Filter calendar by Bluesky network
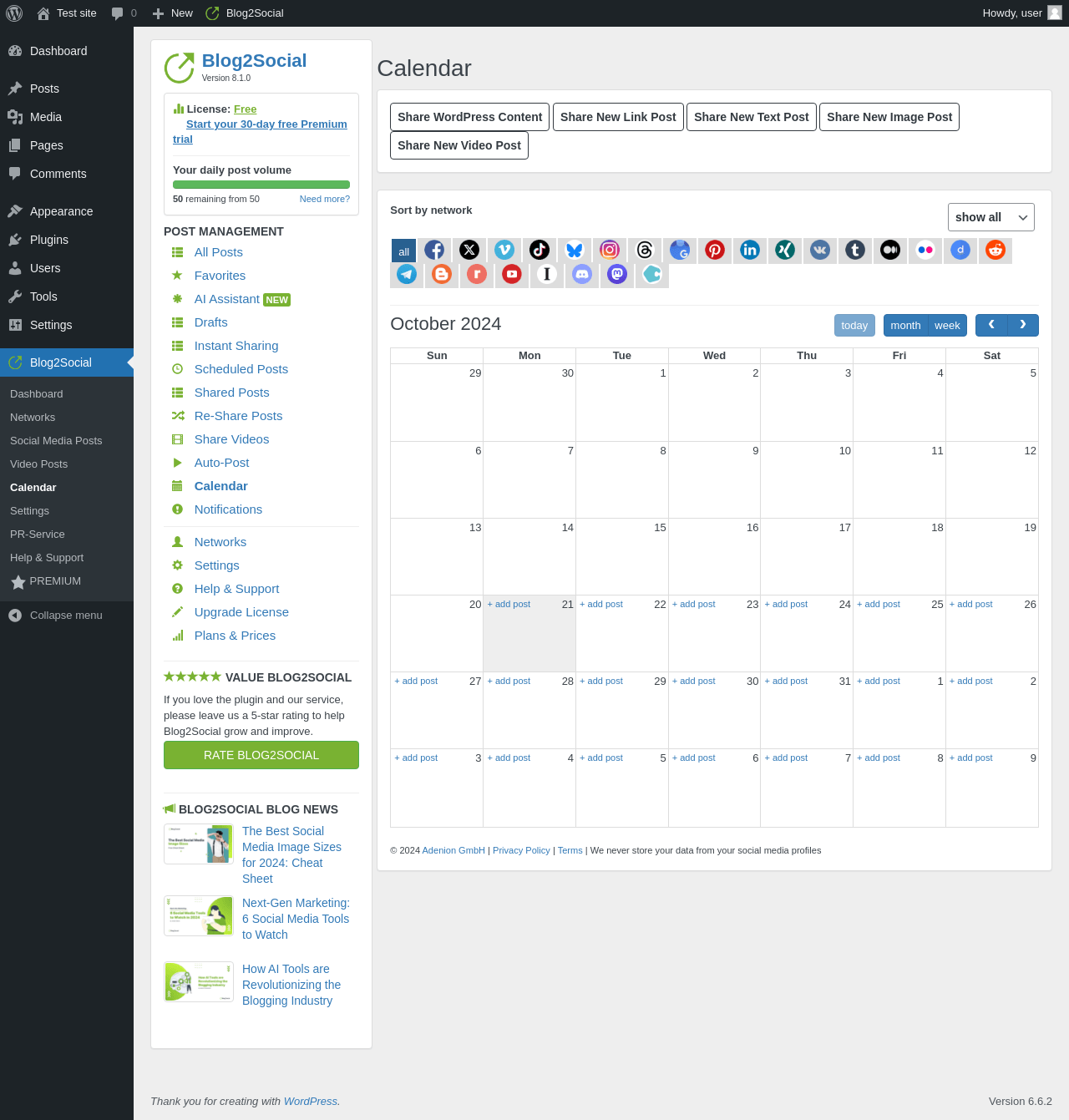This screenshot has width=1069, height=1120. [x=575, y=250]
